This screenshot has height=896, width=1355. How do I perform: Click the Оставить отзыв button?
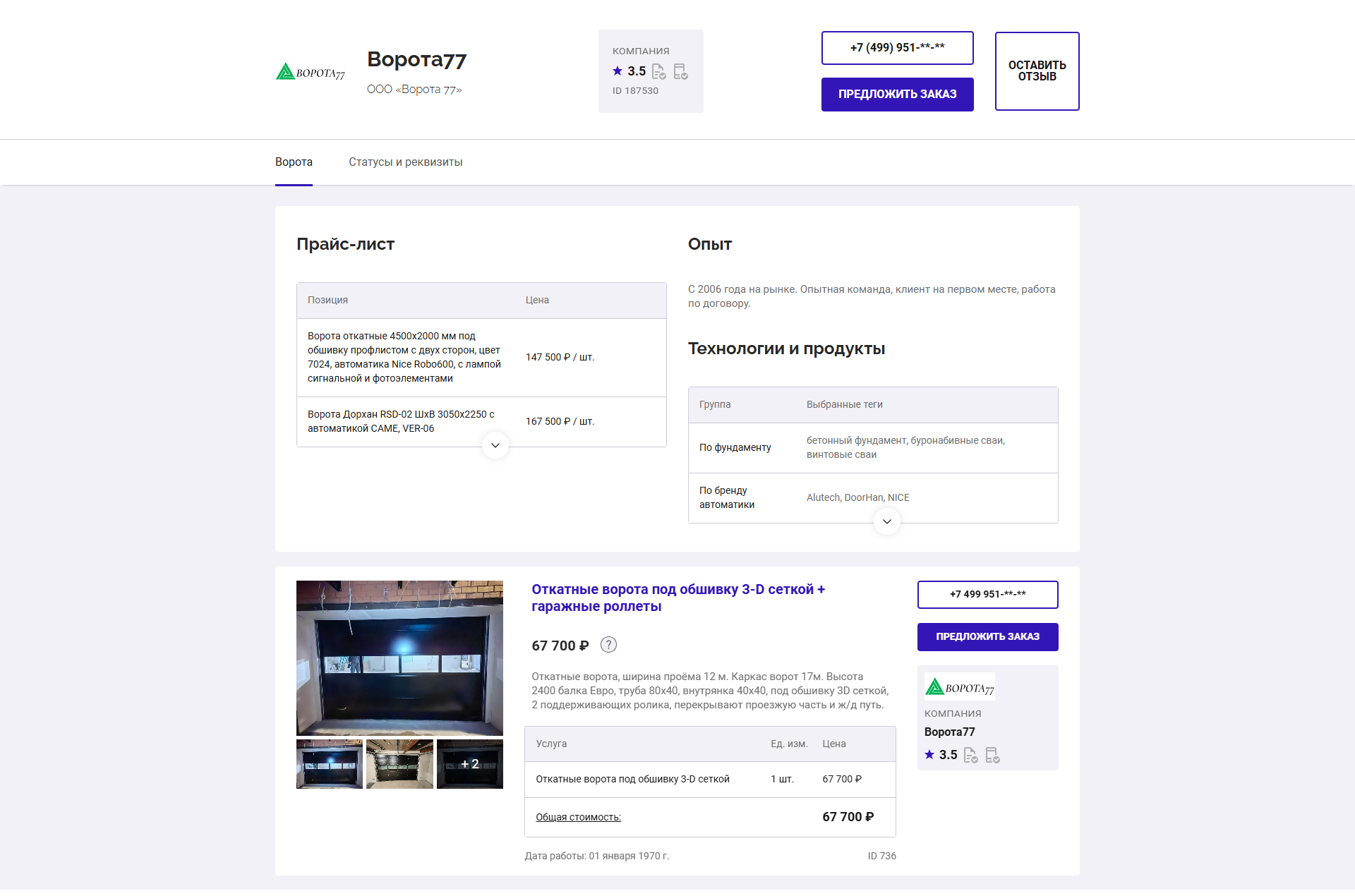[1037, 71]
